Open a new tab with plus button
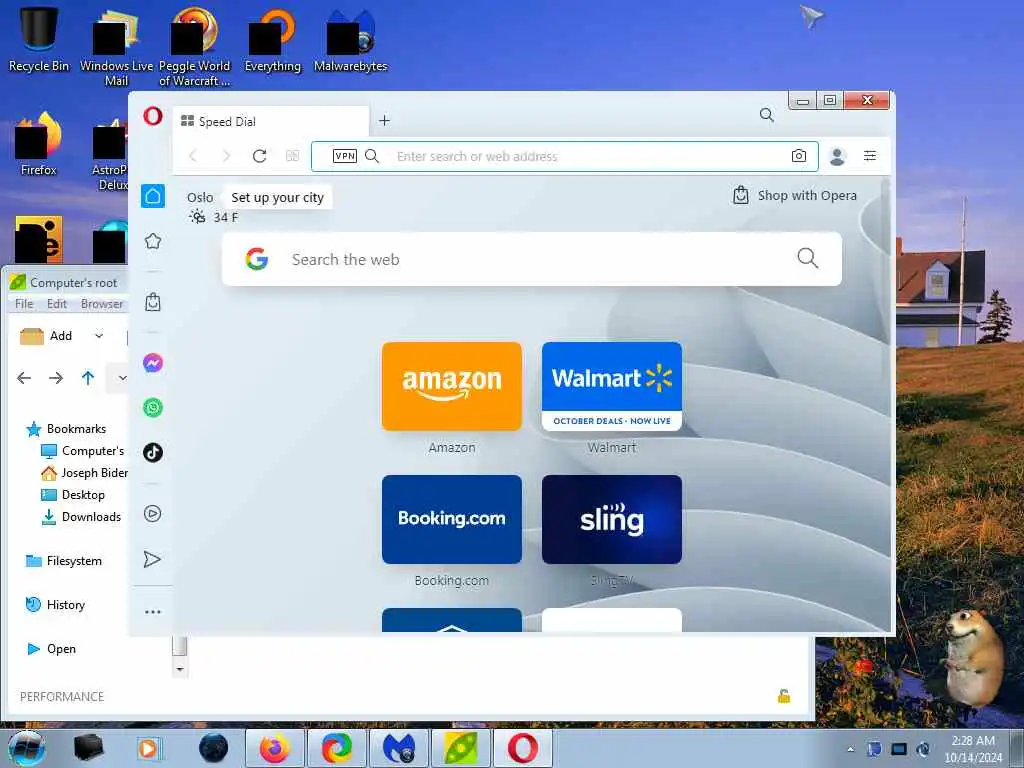Image resolution: width=1024 pixels, height=768 pixels. point(385,121)
